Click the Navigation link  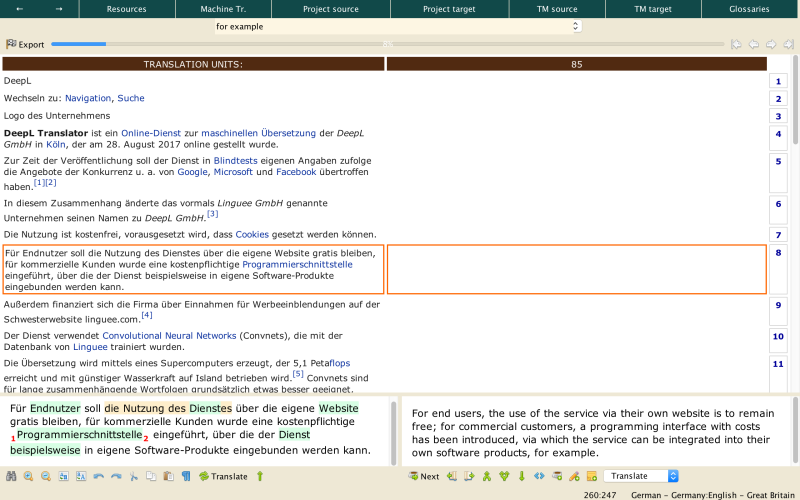(88, 98)
